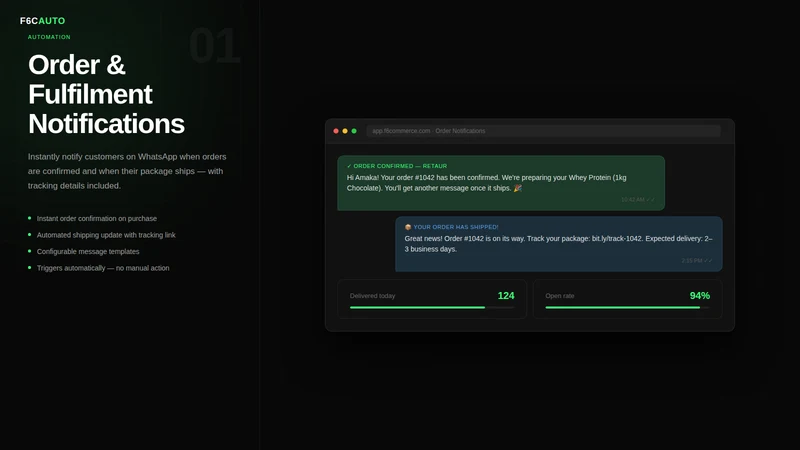Click the 'Delivered today' label
This screenshot has width=800, height=450.
point(372,296)
